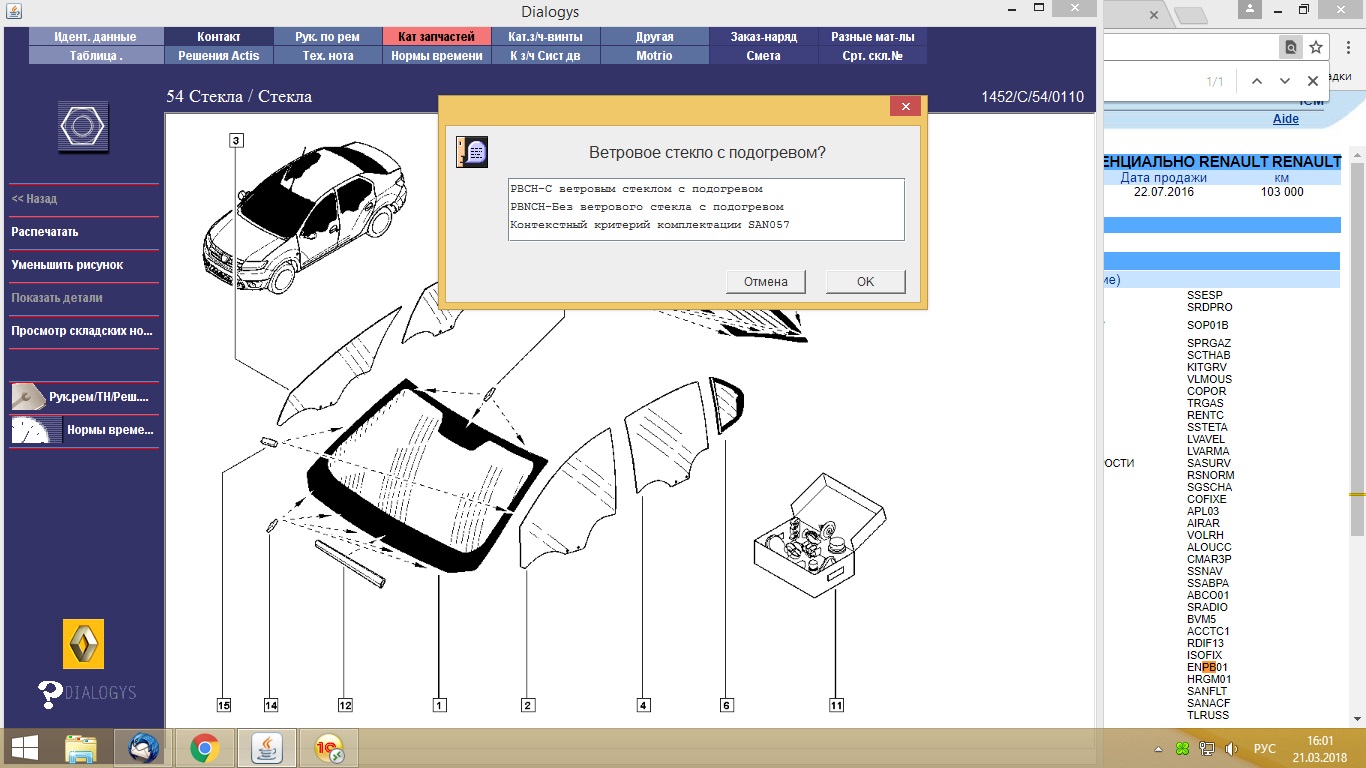Open the Заказ-наряд tab

coord(763,37)
